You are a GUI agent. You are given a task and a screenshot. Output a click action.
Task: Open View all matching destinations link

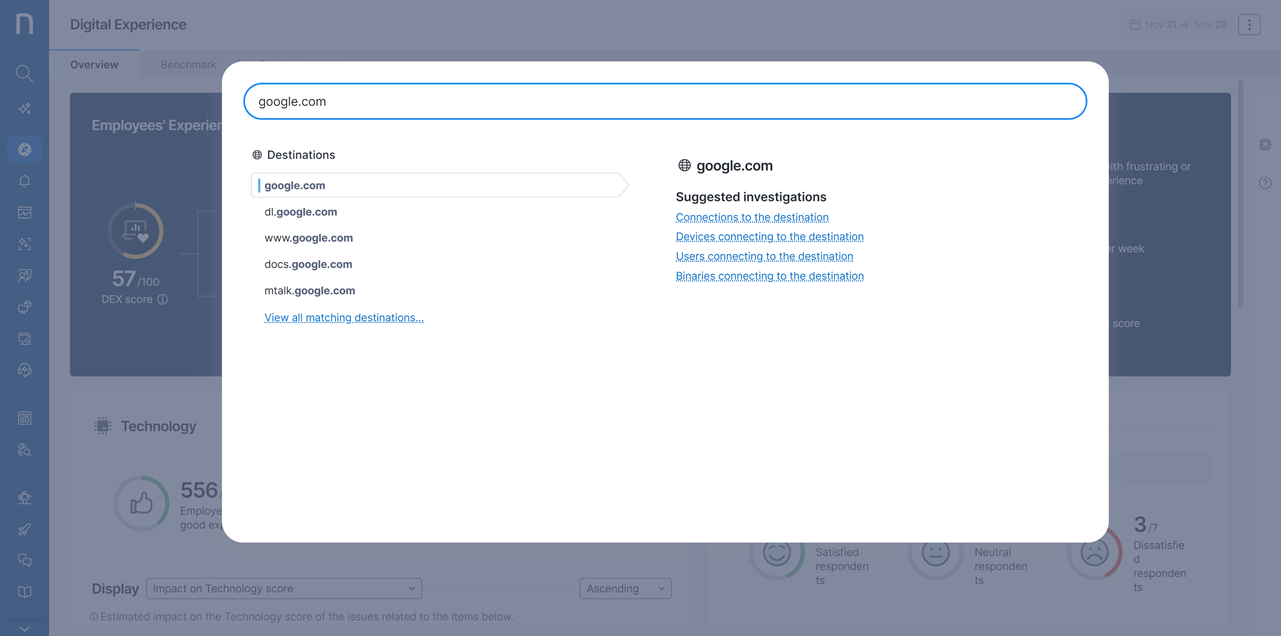tap(344, 318)
